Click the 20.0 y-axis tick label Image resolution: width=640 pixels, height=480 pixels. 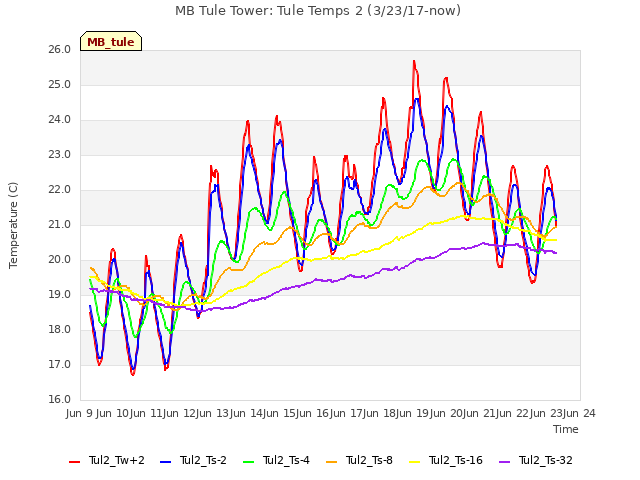pos(60,260)
